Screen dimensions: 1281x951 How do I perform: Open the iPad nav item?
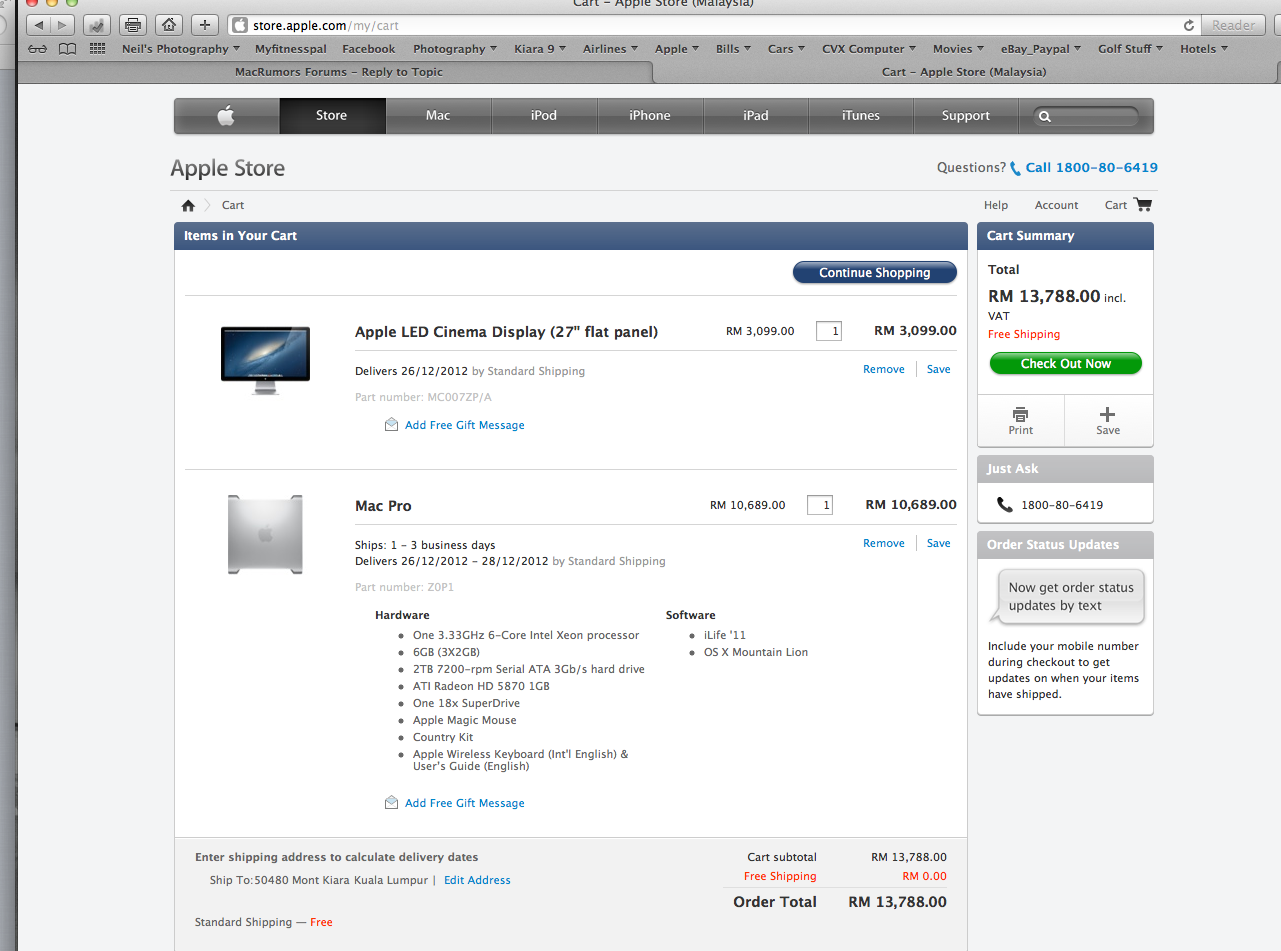[x=756, y=116]
